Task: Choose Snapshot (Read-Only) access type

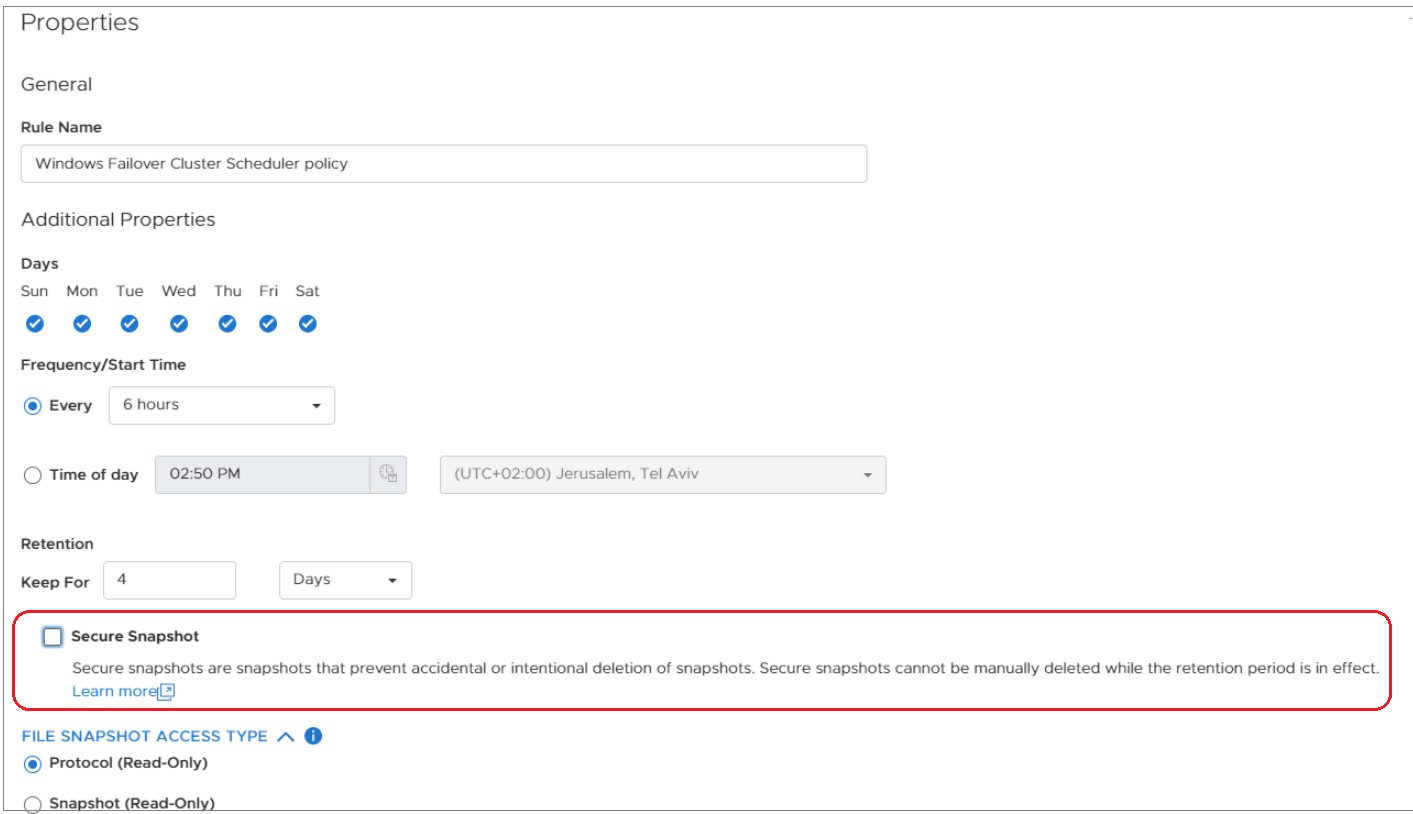Action: (33, 804)
